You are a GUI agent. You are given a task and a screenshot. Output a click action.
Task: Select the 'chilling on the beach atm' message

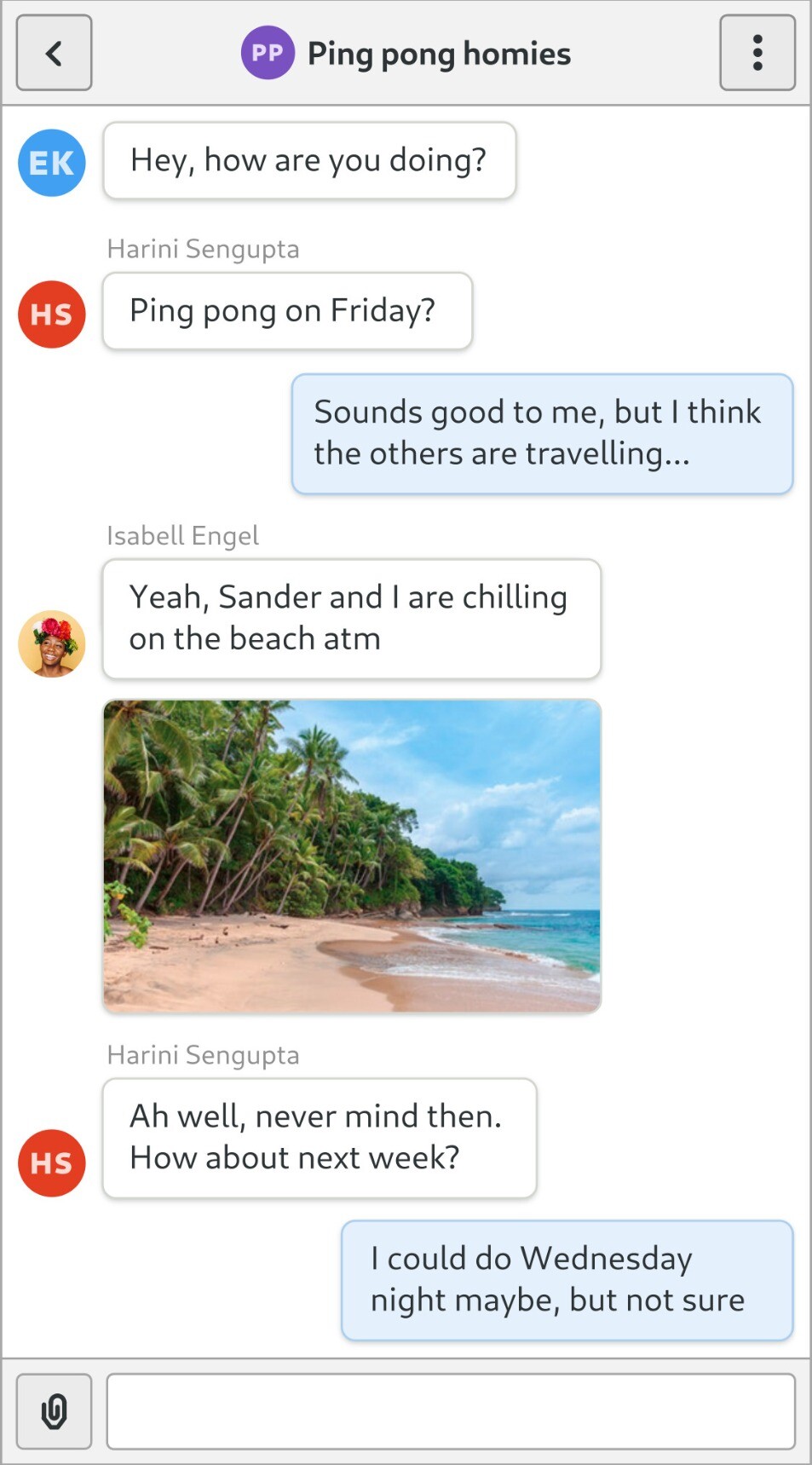pyautogui.click(x=351, y=619)
